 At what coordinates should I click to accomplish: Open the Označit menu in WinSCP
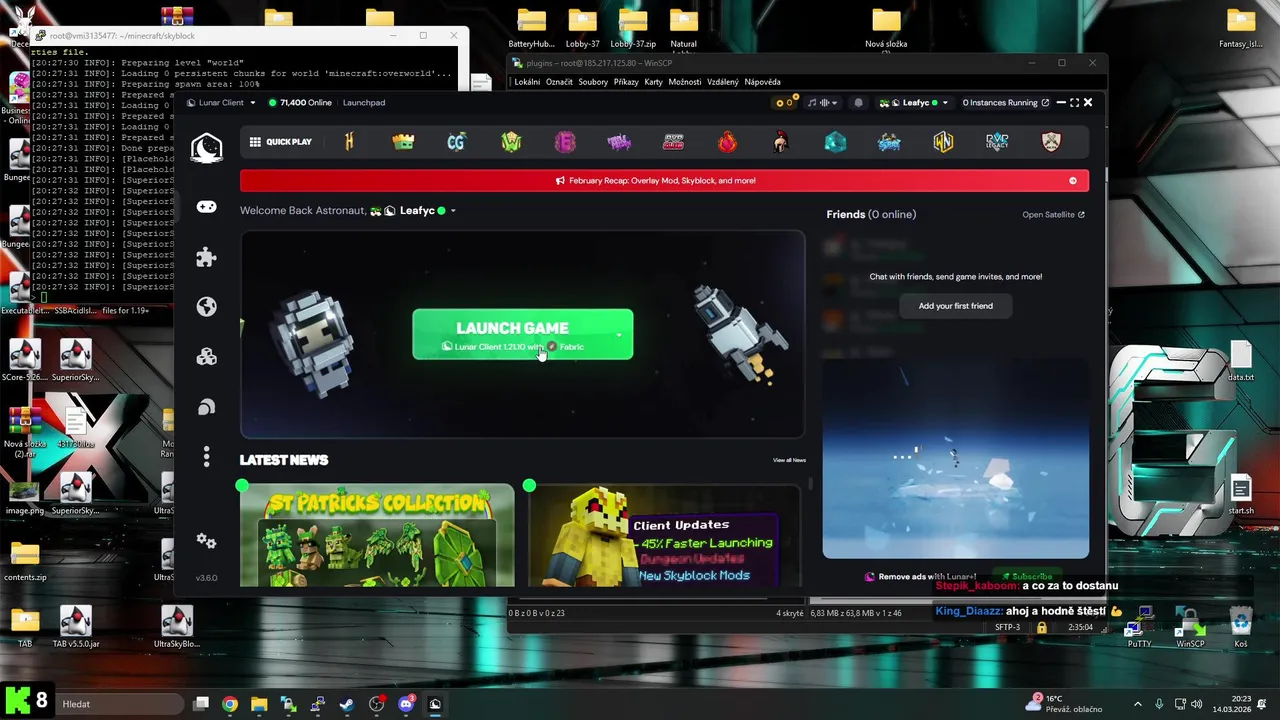coord(559,82)
